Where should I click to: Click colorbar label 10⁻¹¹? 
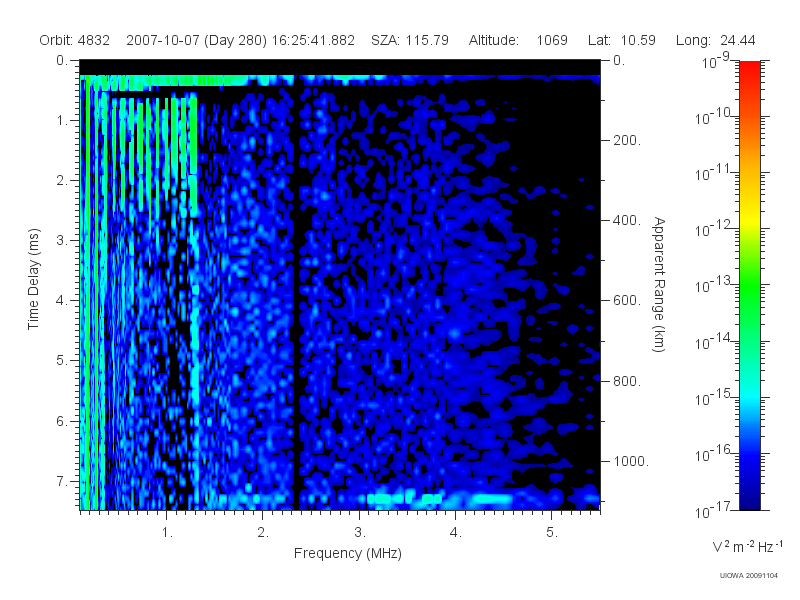[x=714, y=173]
